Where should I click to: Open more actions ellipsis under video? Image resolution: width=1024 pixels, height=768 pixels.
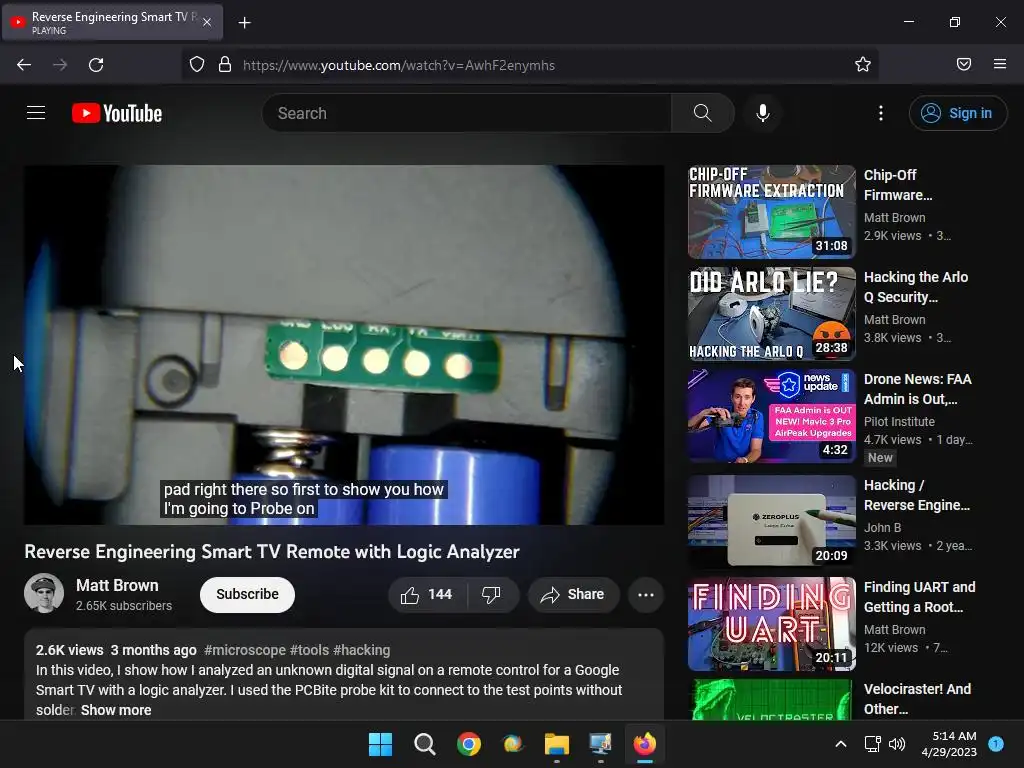(x=645, y=594)
